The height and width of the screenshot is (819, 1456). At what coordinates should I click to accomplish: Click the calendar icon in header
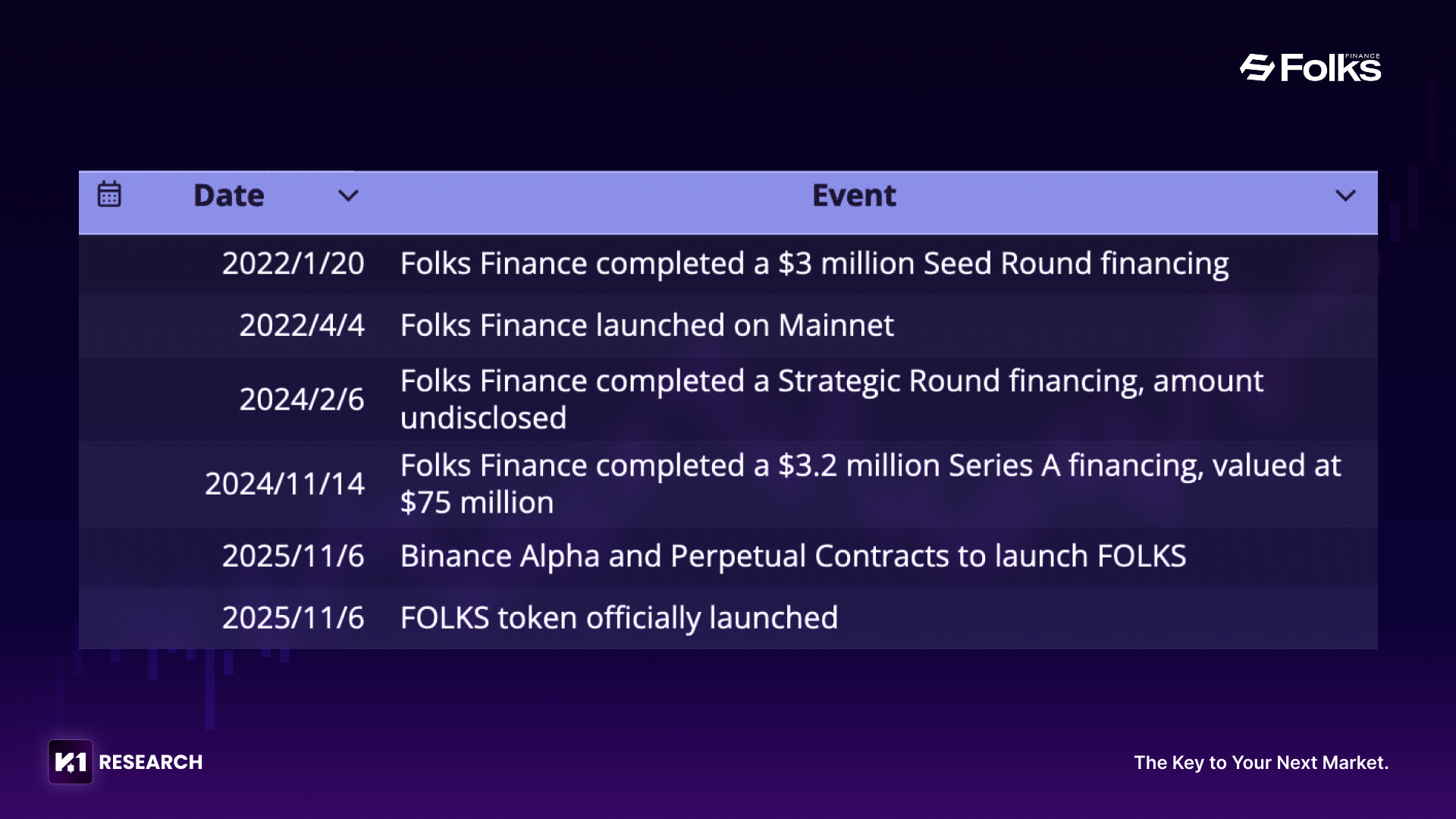coord(109,194)
